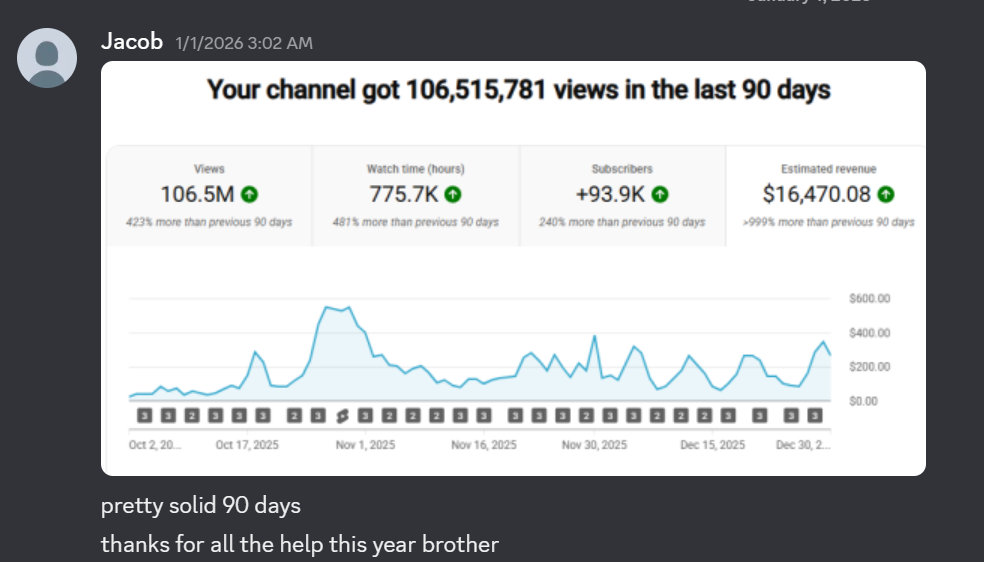This screenshot has height=562, width=984.
Task: Click the 'Nov 30, 2025' date label
Action: pyautogui.click(x=594, y=445)
